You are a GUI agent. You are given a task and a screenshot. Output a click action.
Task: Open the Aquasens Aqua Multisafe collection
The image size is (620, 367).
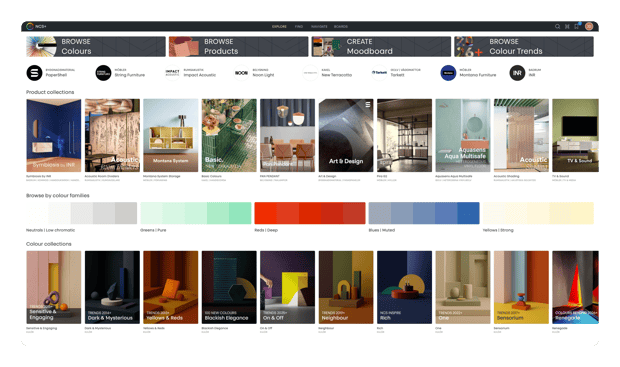pyautogui.click(x=463, y=135)
